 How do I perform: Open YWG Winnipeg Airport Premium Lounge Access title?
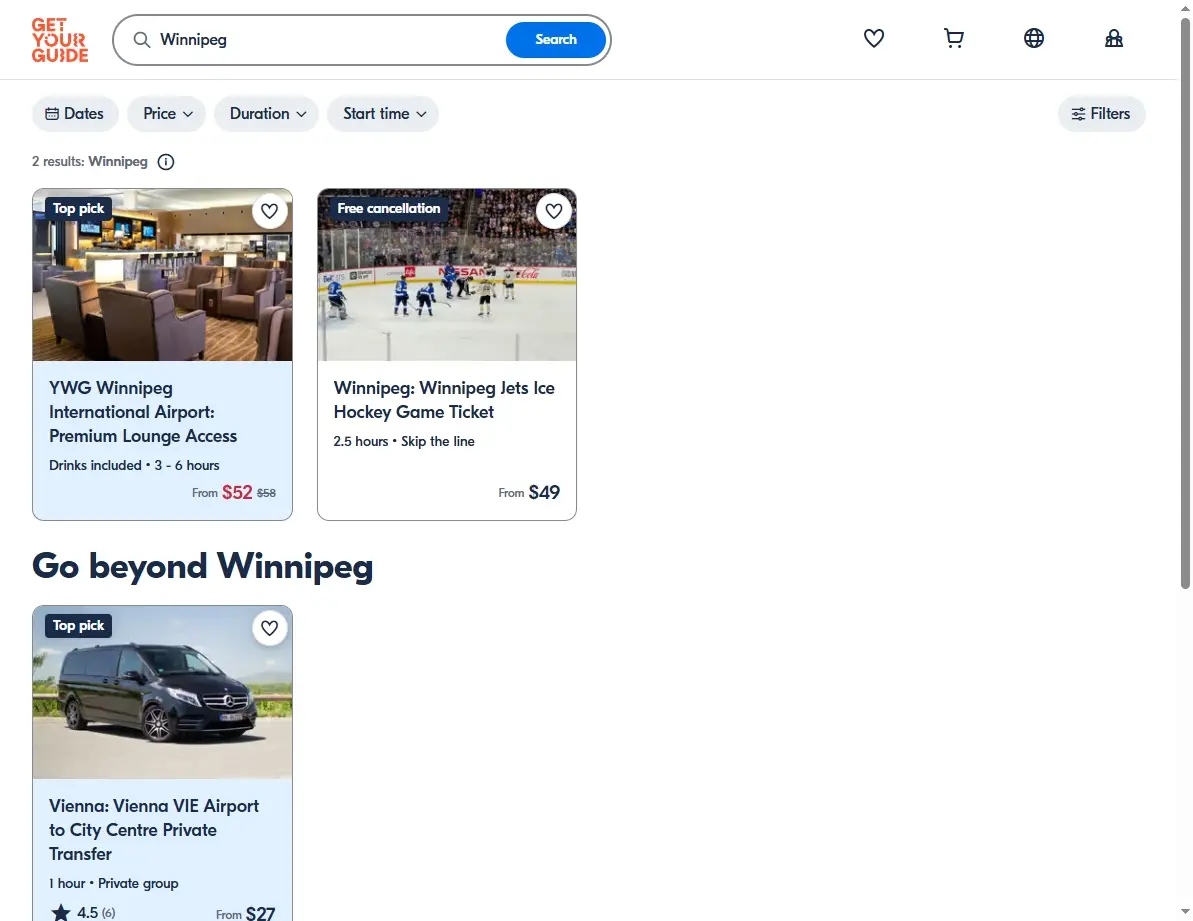coord(143,412)
